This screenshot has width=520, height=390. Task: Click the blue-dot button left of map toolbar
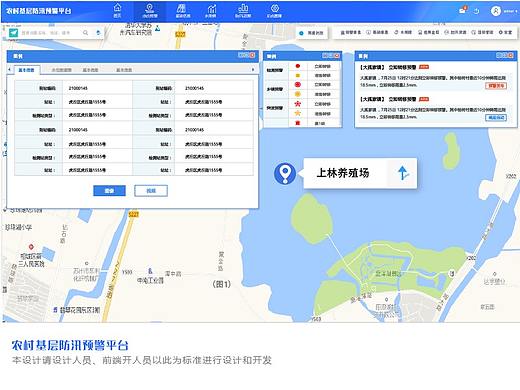tap(312, 33)
